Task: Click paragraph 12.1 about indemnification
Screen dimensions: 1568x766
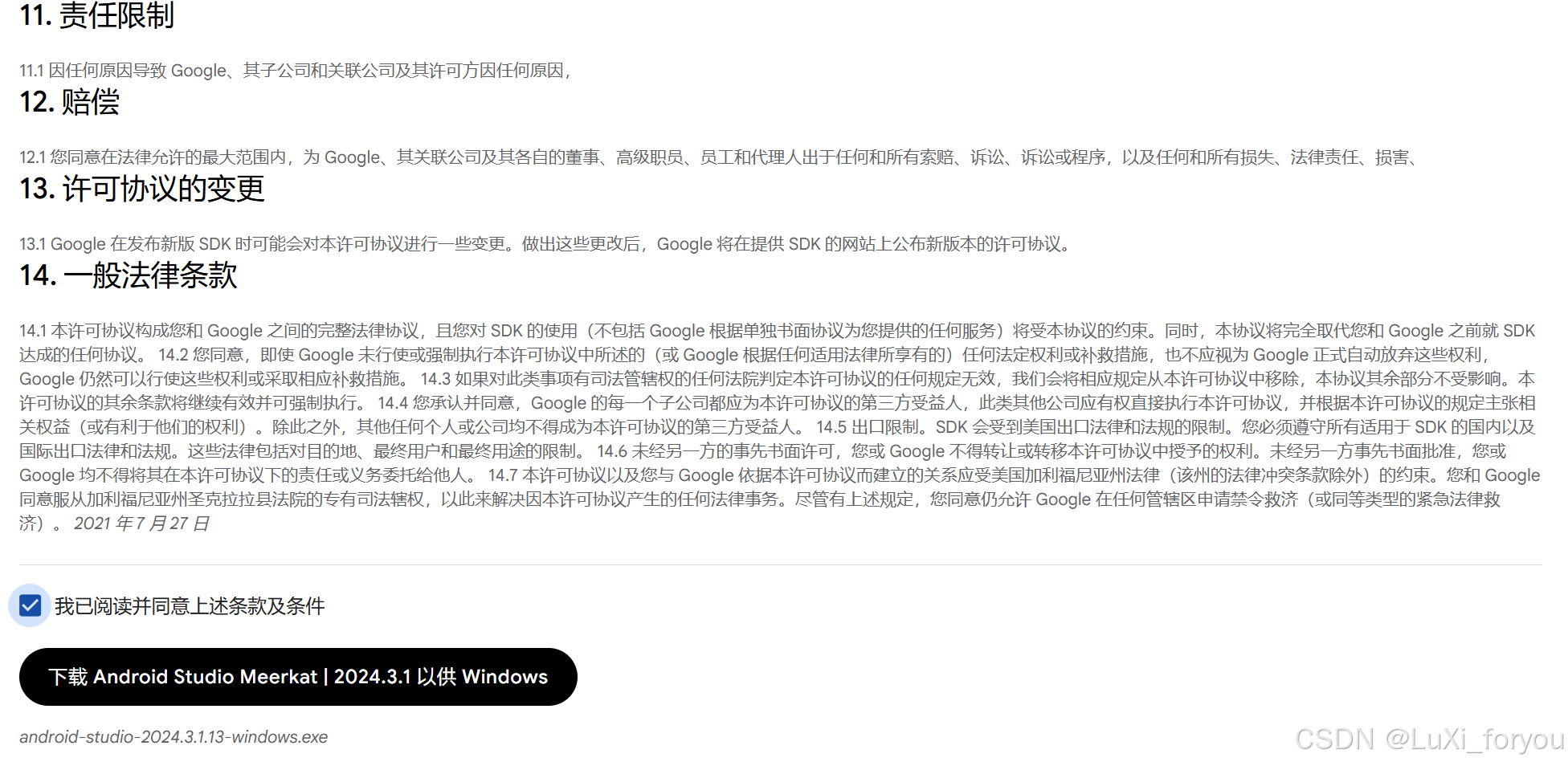Action: [717, 157]
